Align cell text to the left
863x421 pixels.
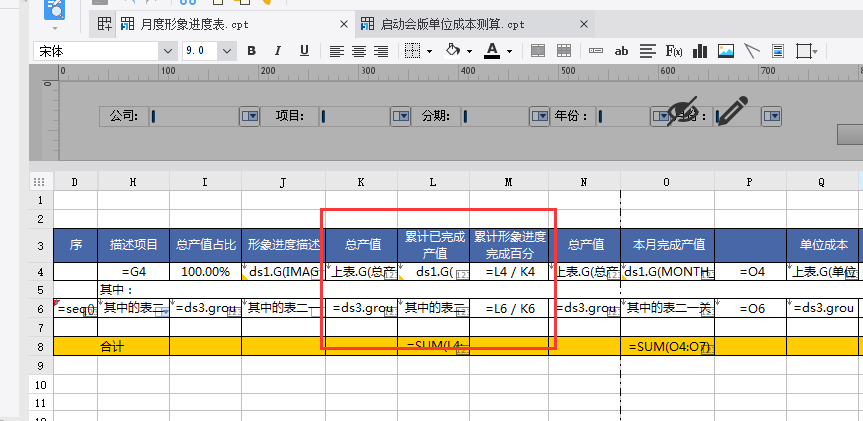pos(336,51)
